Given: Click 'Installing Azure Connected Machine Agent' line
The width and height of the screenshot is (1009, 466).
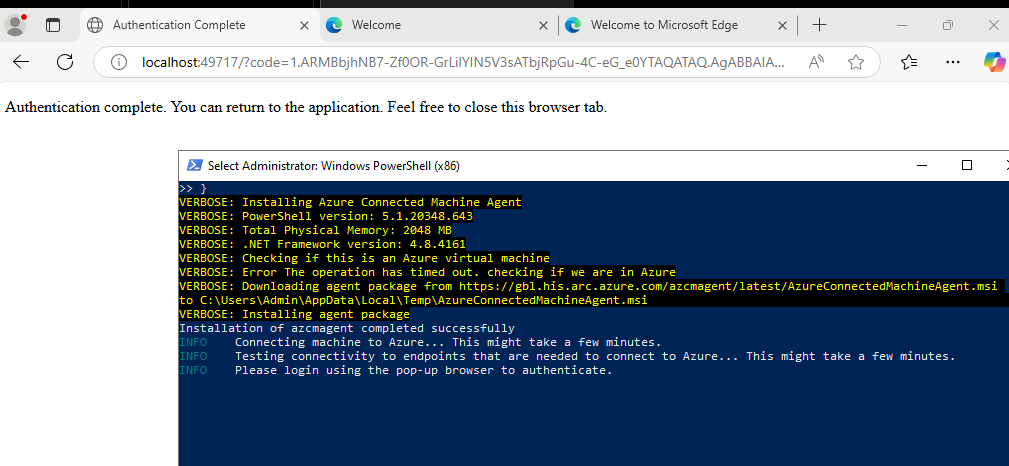Looking at the screenshot, I should 350,202.
